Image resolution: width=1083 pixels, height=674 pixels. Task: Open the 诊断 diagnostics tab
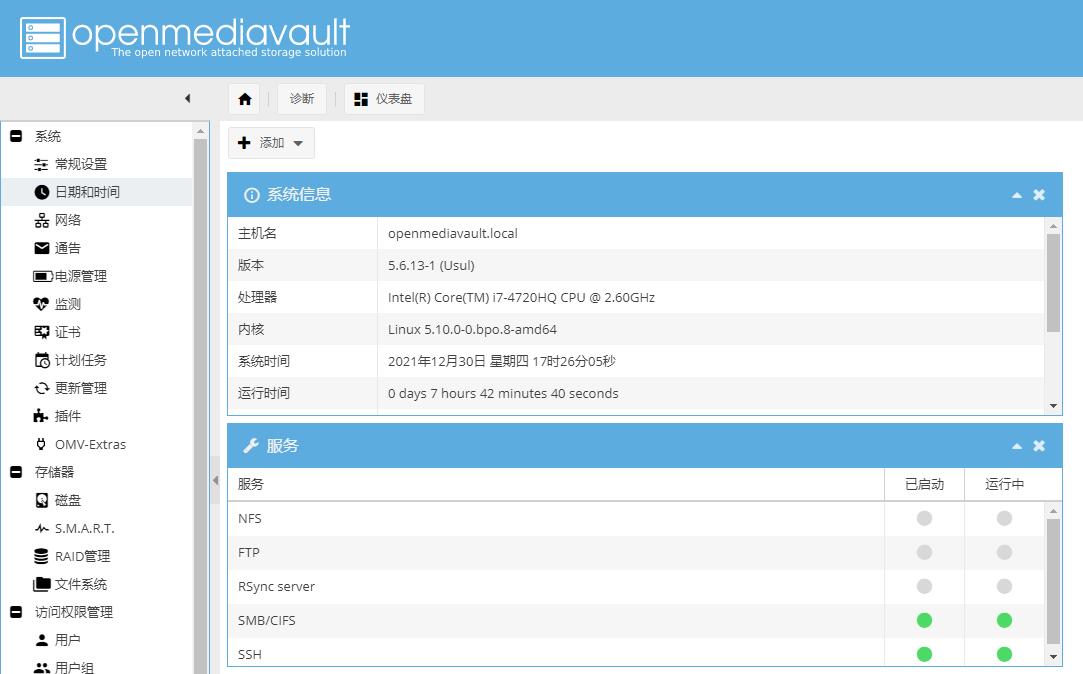point(302,99)
